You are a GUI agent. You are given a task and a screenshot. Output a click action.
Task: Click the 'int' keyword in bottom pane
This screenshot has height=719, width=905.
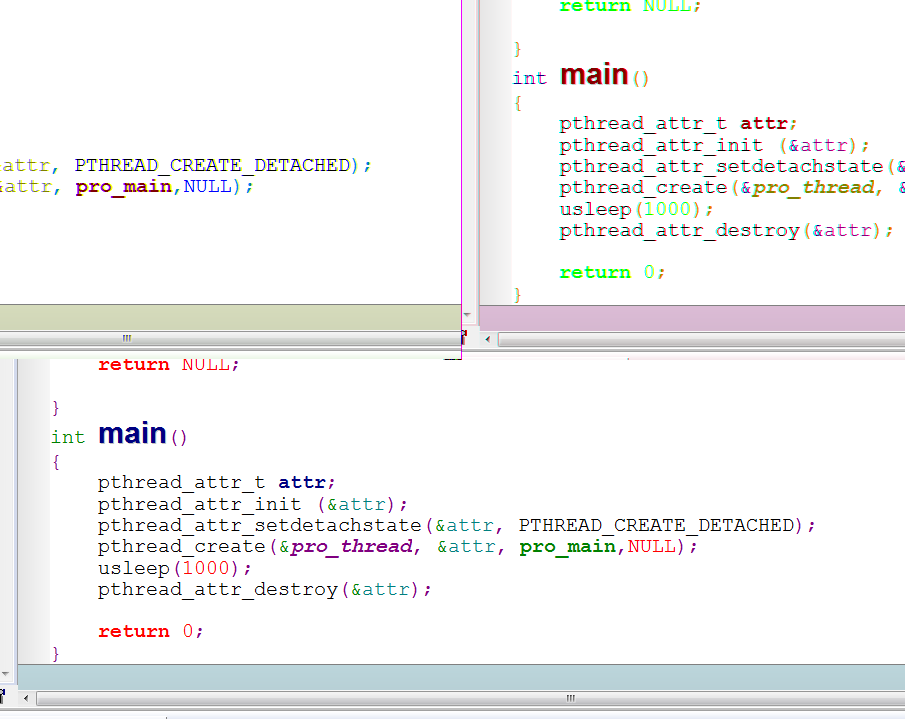[68, 437]
